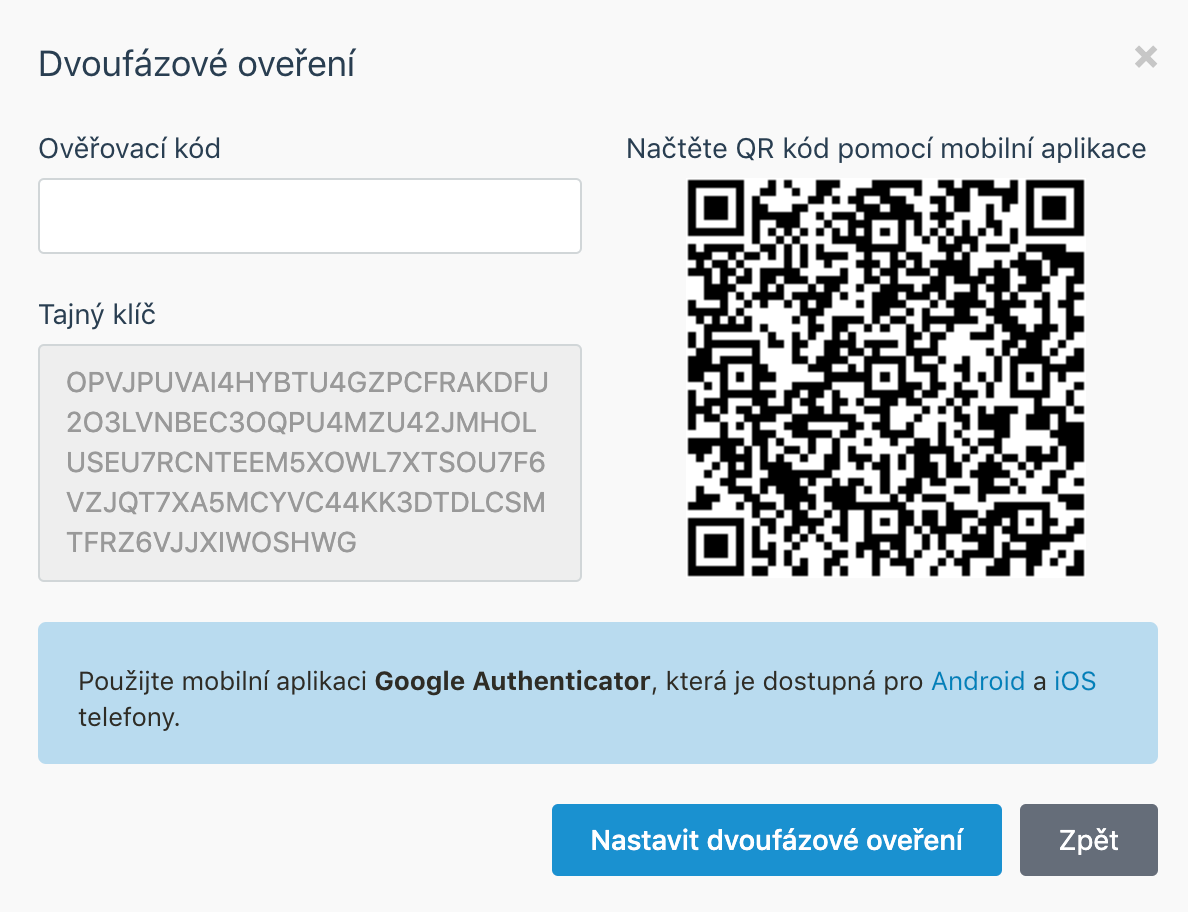Follow the Android app link
This screenshot has height=912, width=1188.
[x=978, y=681]
